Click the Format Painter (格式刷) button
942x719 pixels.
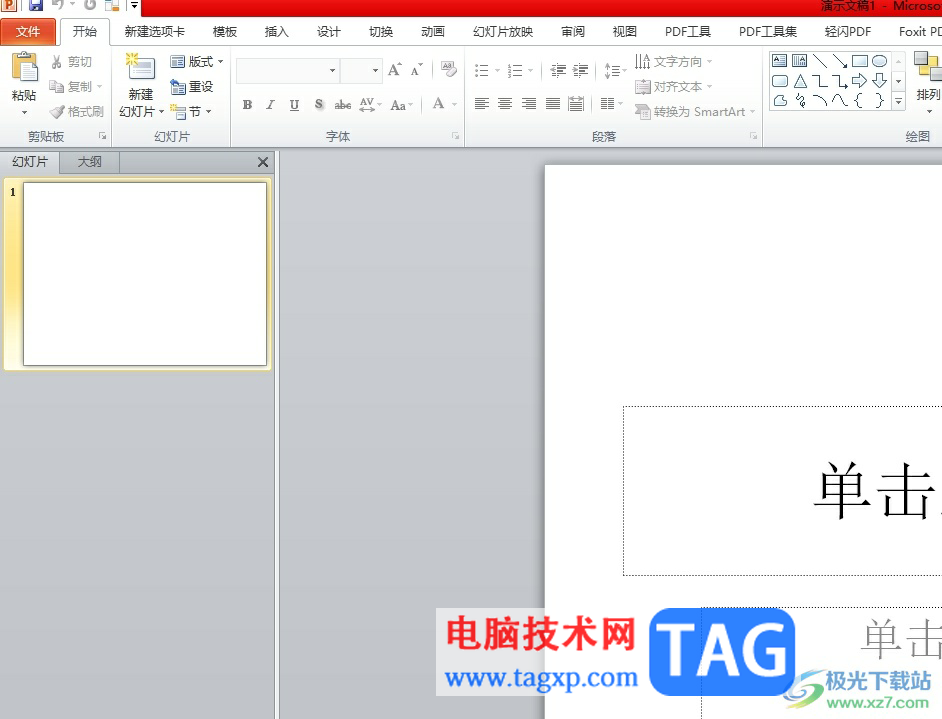77,112
